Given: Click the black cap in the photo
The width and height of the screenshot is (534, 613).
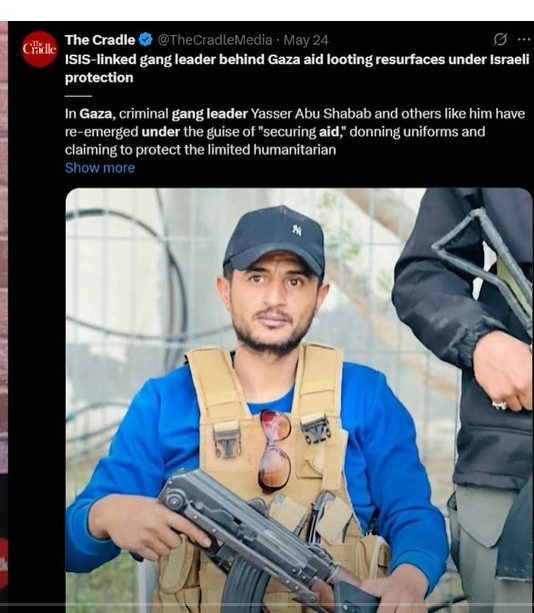Looking at the screenshot, I should point(276,242).
